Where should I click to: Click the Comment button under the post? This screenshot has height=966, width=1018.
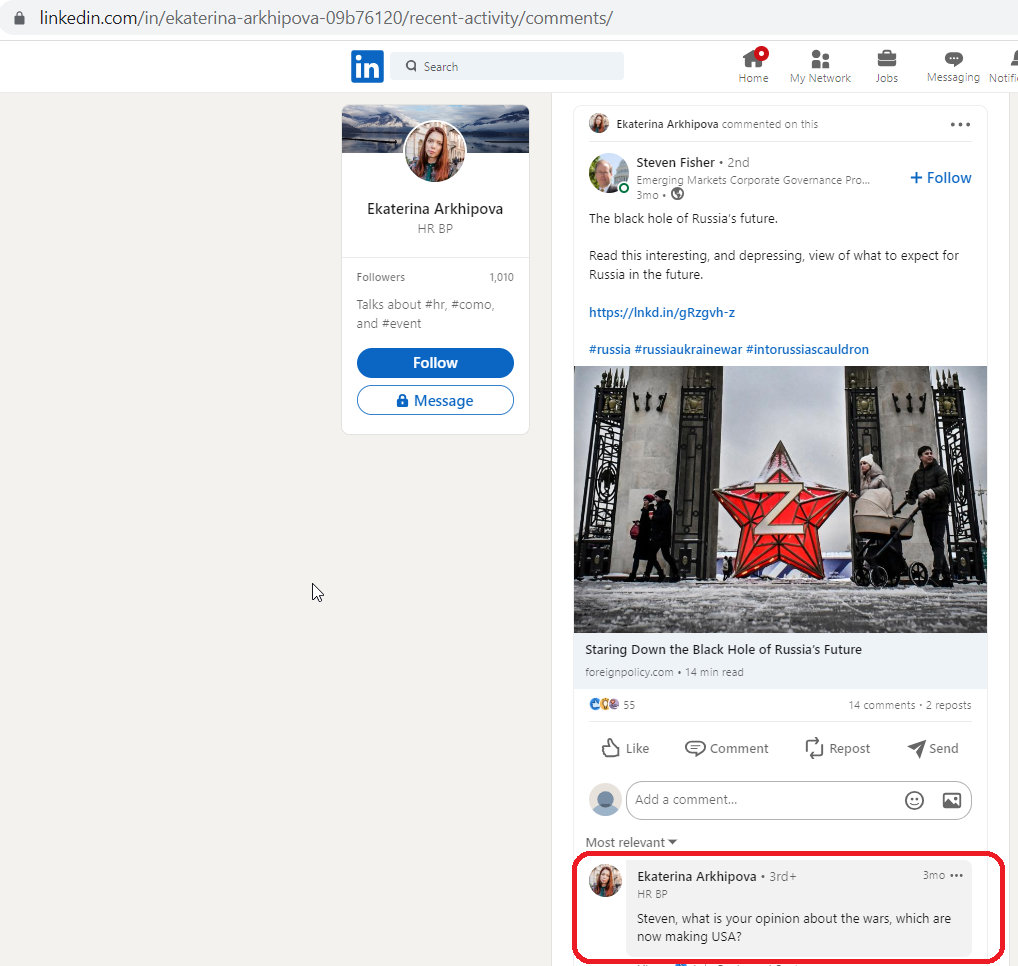click(x=726, y=749)
